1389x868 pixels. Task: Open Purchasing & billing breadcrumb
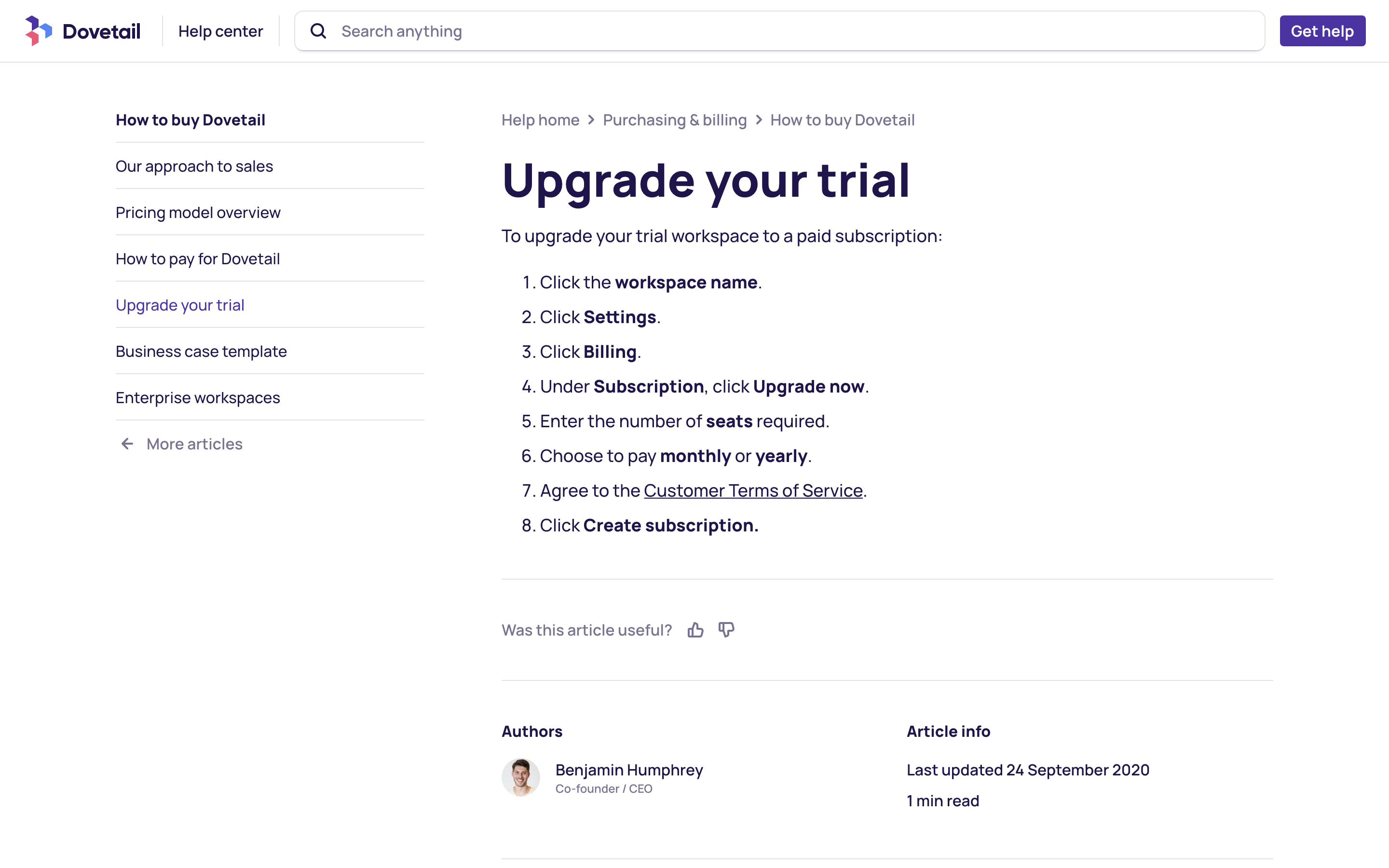(x=674, y=120)
